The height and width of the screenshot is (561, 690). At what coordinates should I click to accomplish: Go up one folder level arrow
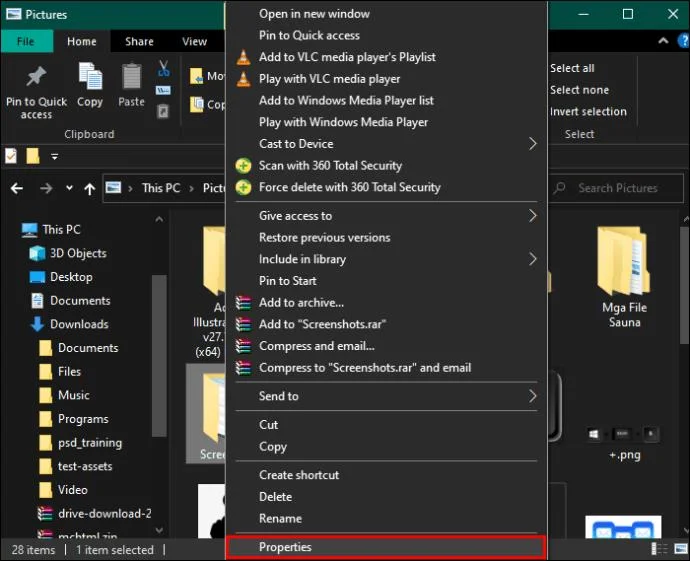[90, 189]
